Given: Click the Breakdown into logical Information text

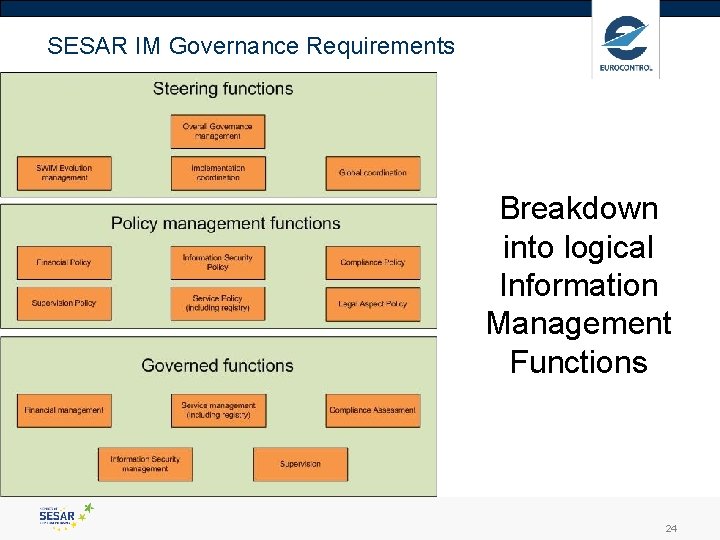Looking at the screenshot, I should 579,285.
